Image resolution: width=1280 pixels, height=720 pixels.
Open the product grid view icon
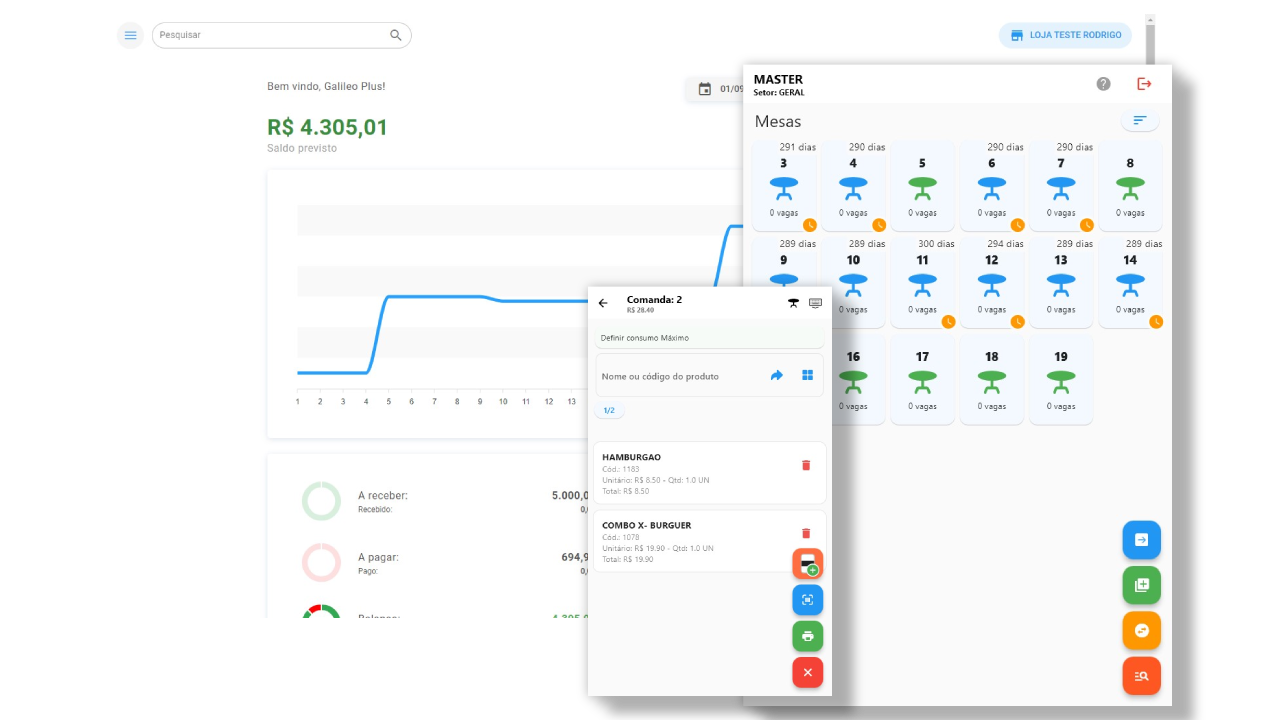pyautogui.click(x=807, y=376)
